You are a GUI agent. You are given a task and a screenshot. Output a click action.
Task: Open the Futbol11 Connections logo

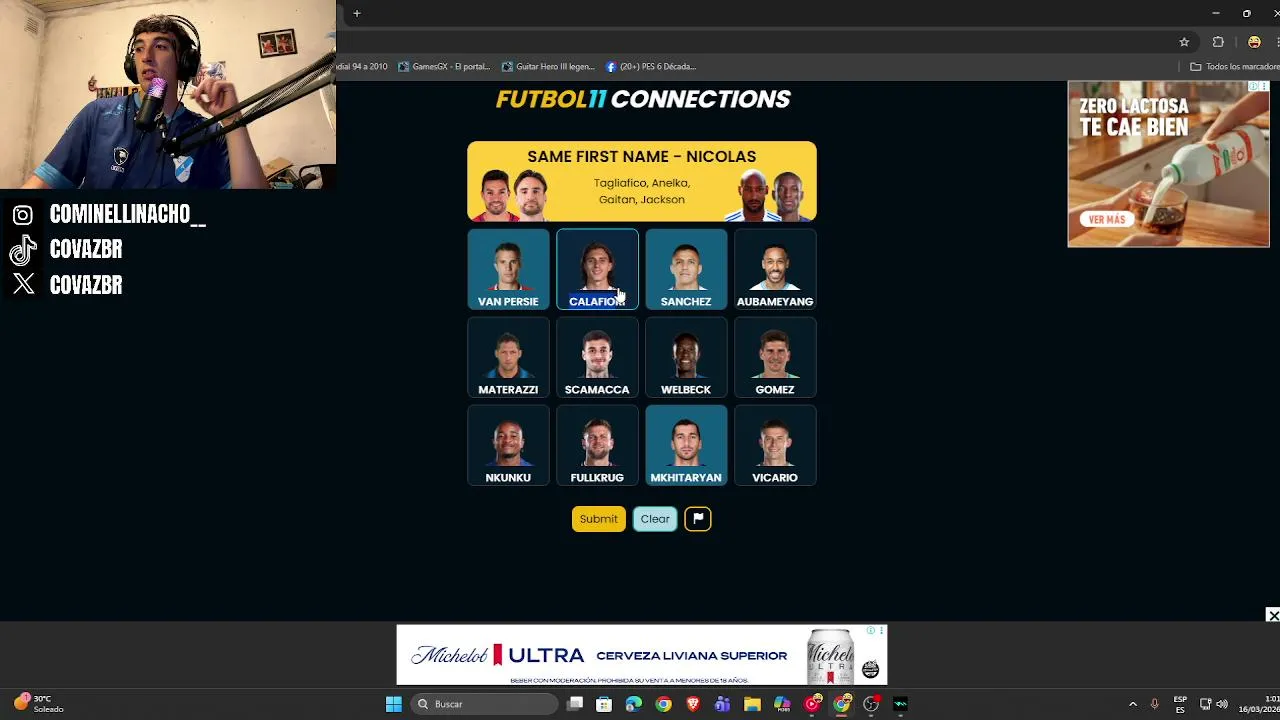coord(643,99)
